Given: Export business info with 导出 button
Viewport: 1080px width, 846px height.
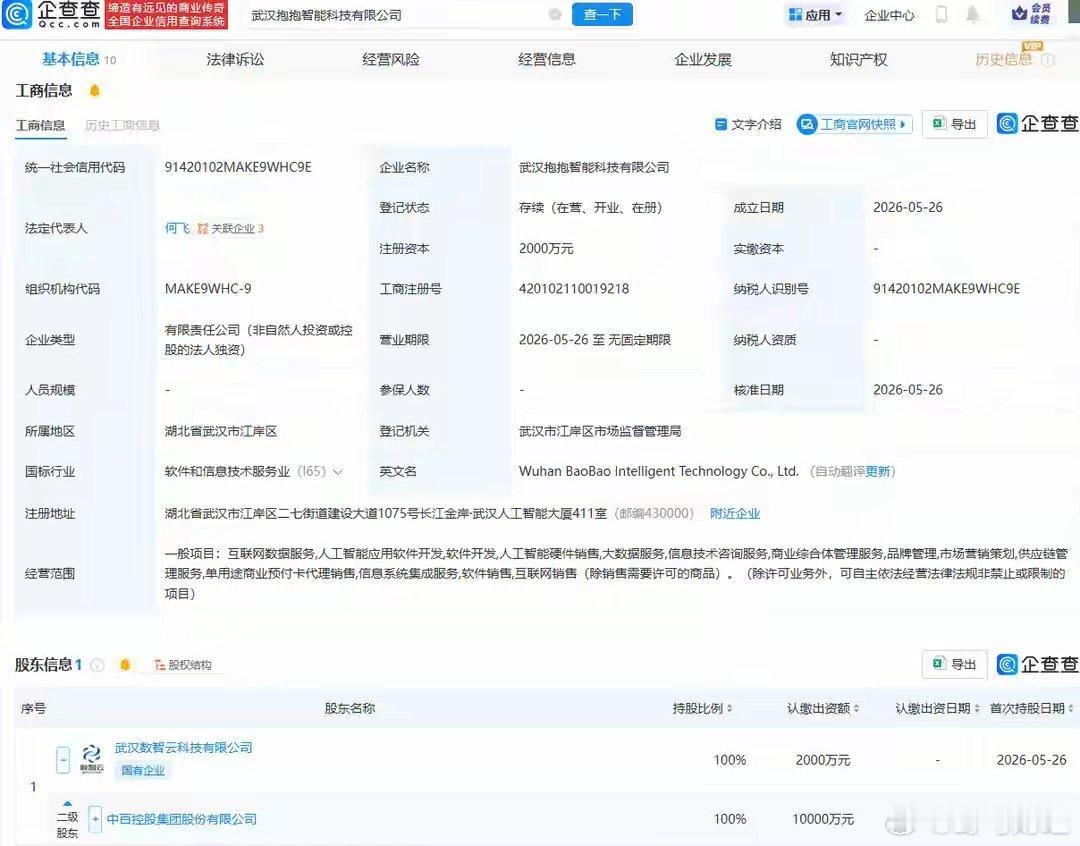Looking at the screenshot, I should tap(955, 124).
